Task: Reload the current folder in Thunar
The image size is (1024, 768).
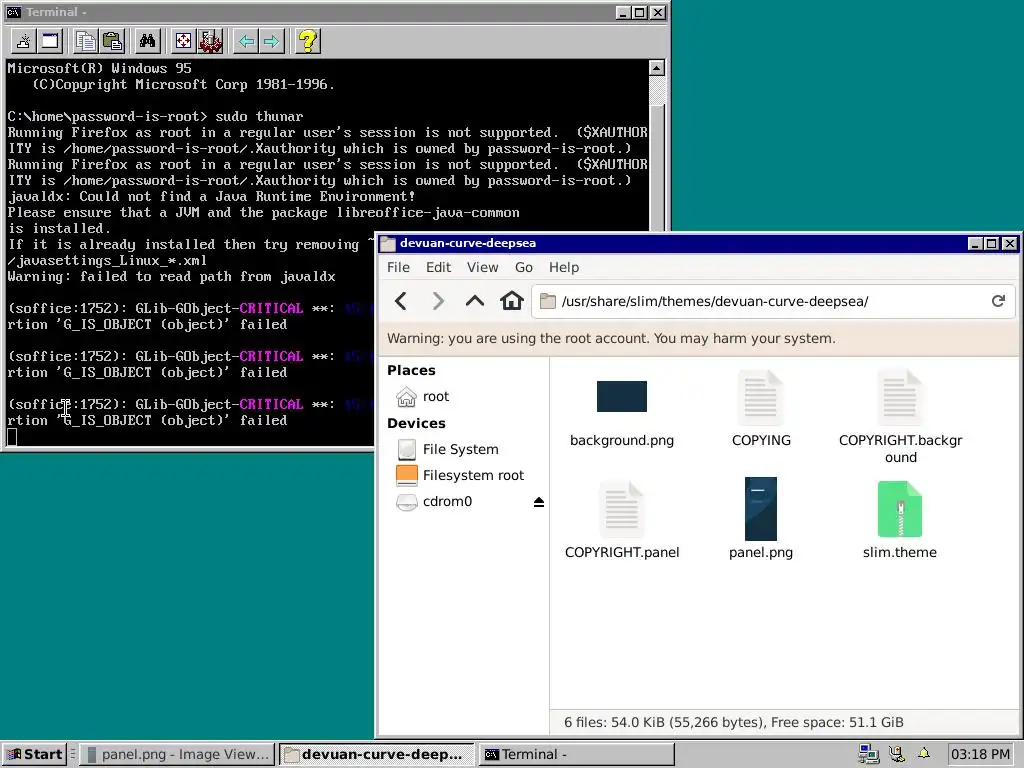Action: point(998,301)
